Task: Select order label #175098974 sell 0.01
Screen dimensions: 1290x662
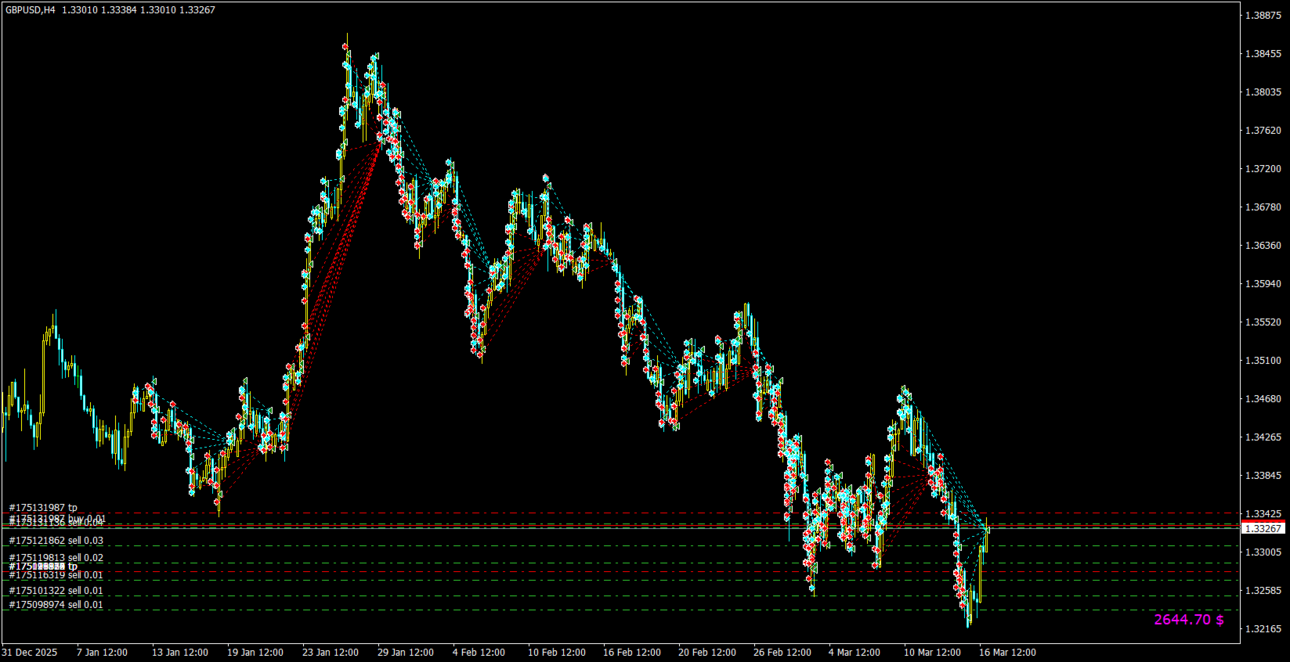Action: [56, 605]
